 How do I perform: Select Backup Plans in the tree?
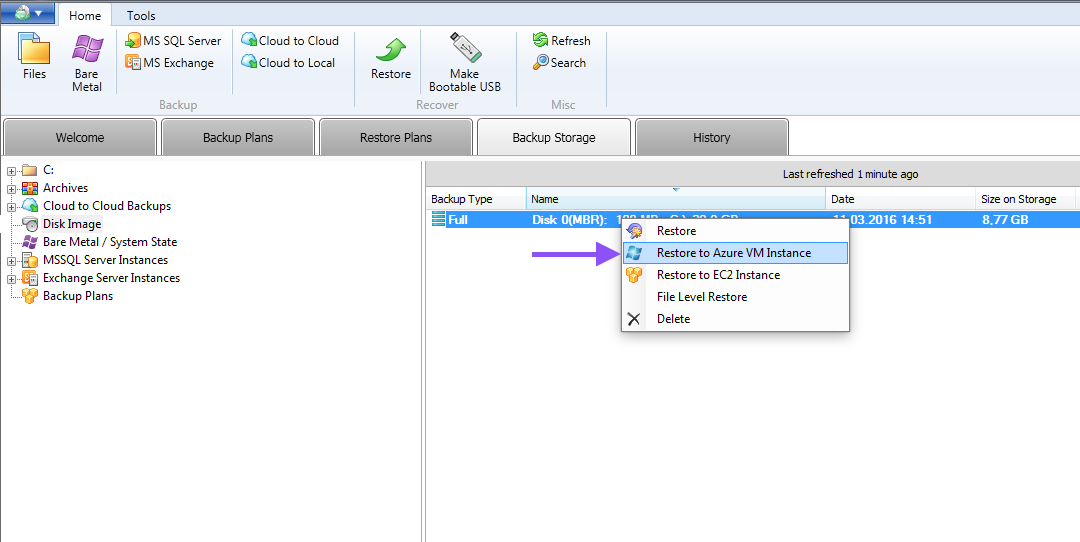coord(78,295)
